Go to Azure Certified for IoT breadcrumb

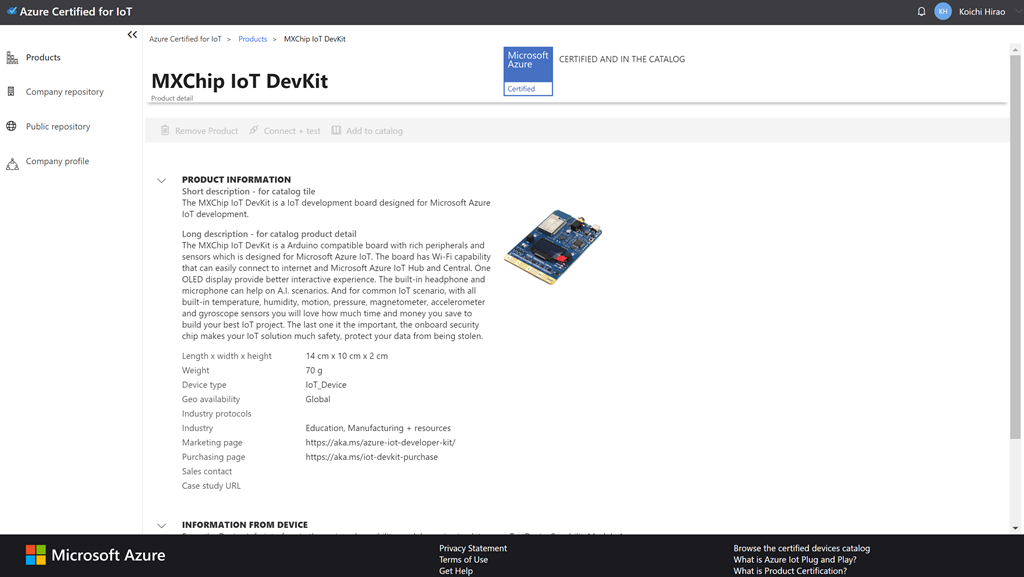(x=185, y=39)
